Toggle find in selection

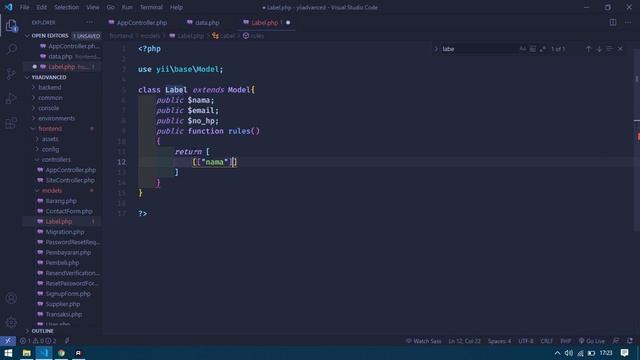pos(609,49)
